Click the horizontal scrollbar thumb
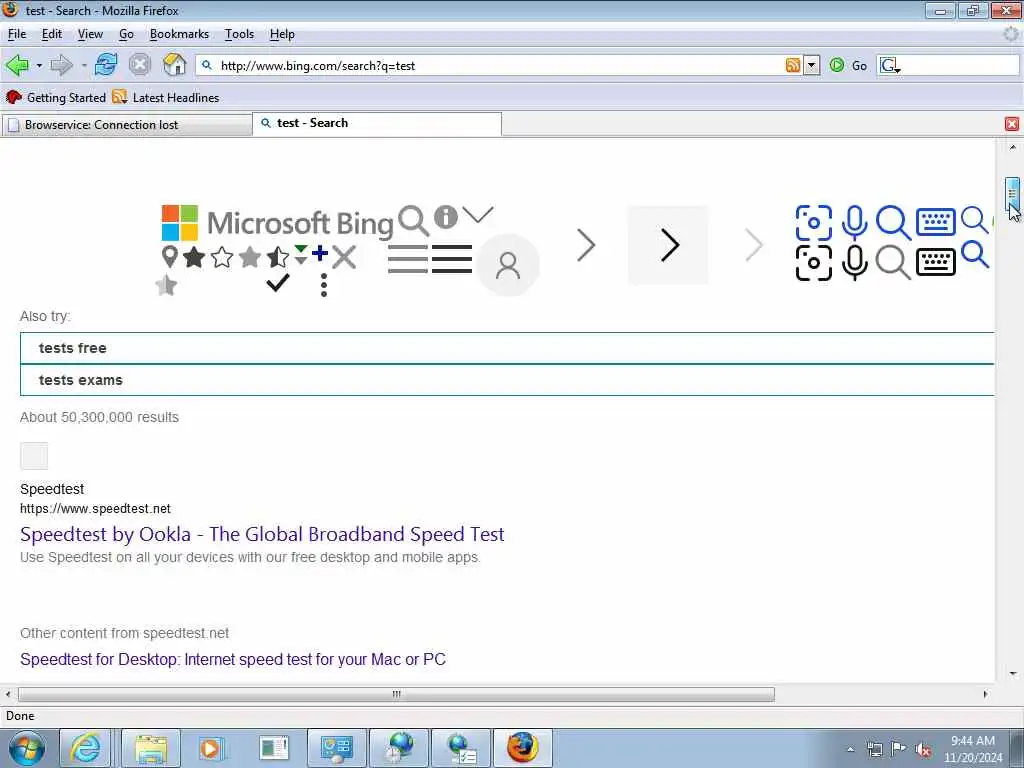 [396, 694]
